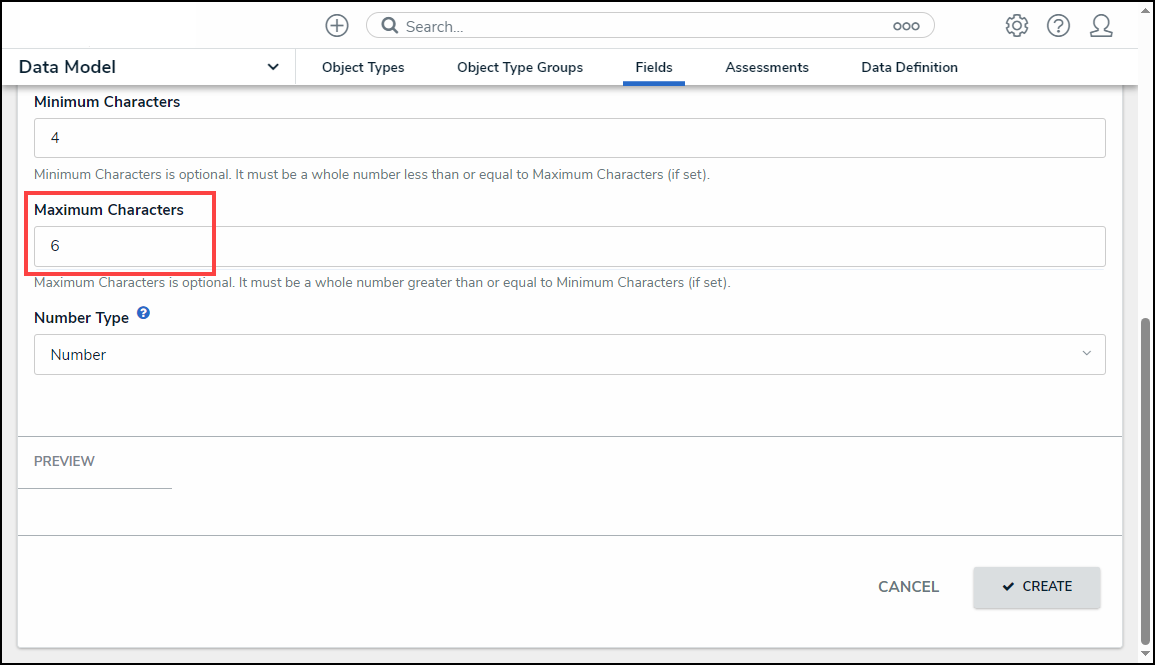Open the help question mark icon
The image size is (1155, 665).
coord(1059,26)
